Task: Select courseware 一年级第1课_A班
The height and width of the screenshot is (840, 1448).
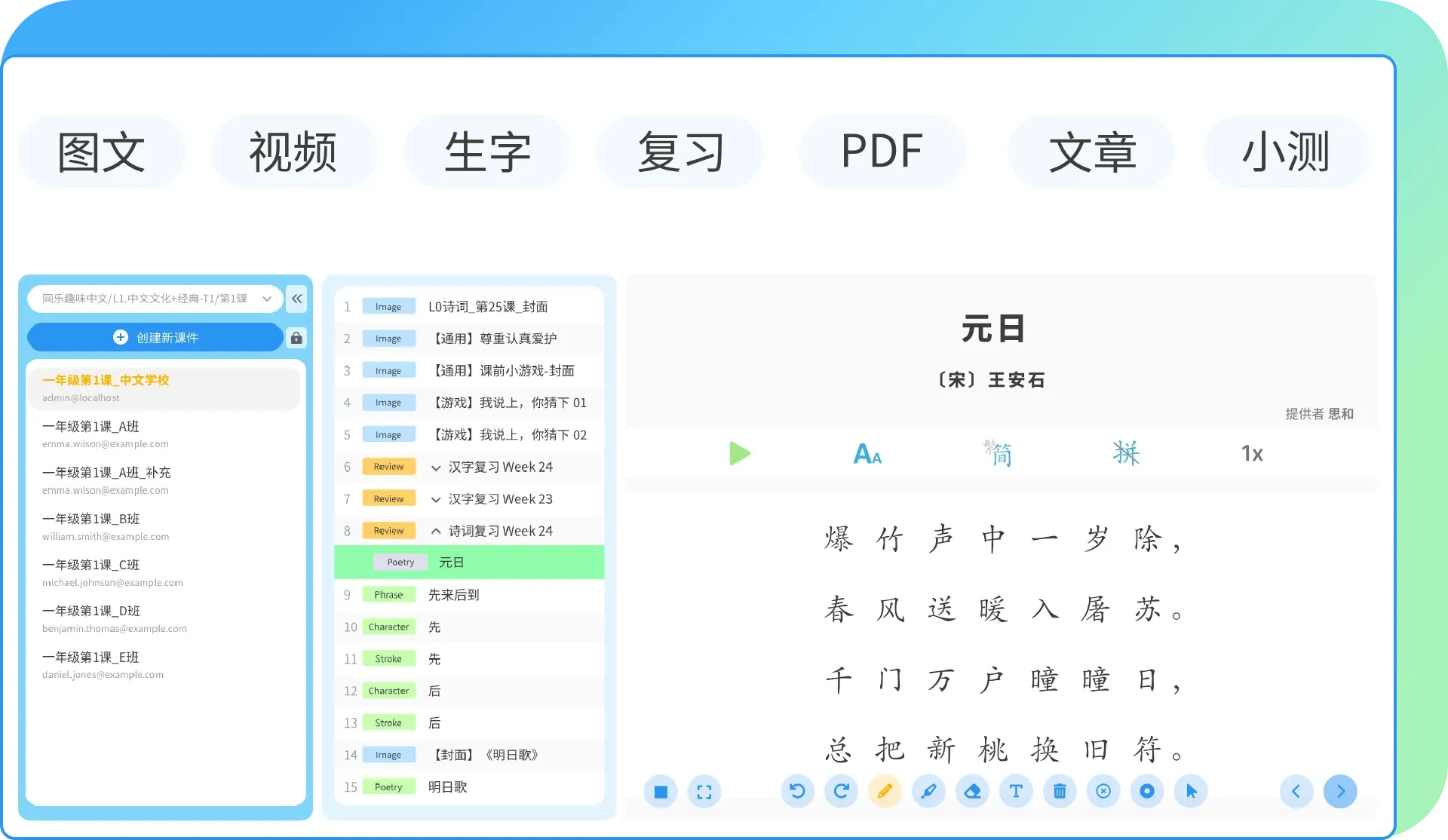Action: click(x=164, y=434)
